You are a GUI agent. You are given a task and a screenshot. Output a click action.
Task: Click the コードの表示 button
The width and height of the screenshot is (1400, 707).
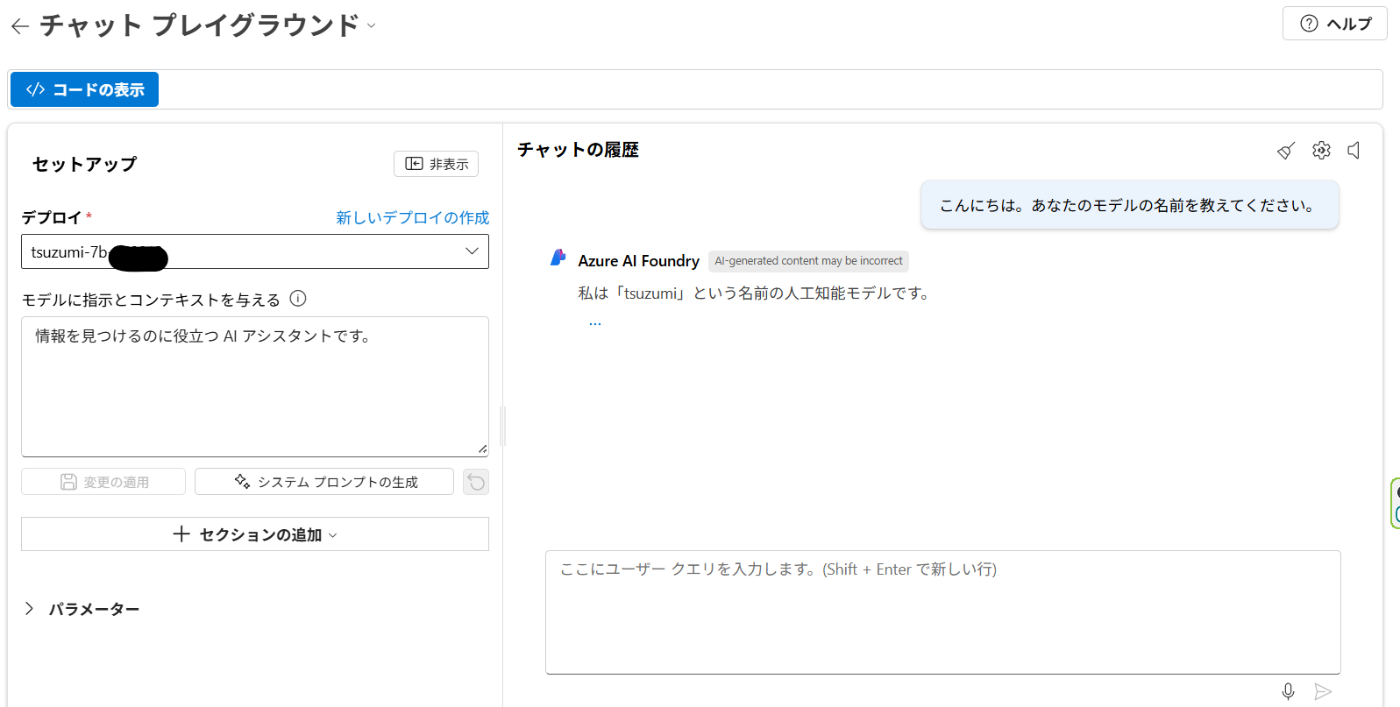85,89
